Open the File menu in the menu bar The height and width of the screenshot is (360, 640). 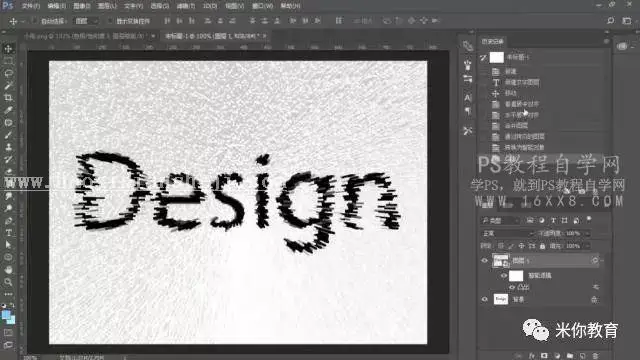pyautogui.click(x=31, y=6)
